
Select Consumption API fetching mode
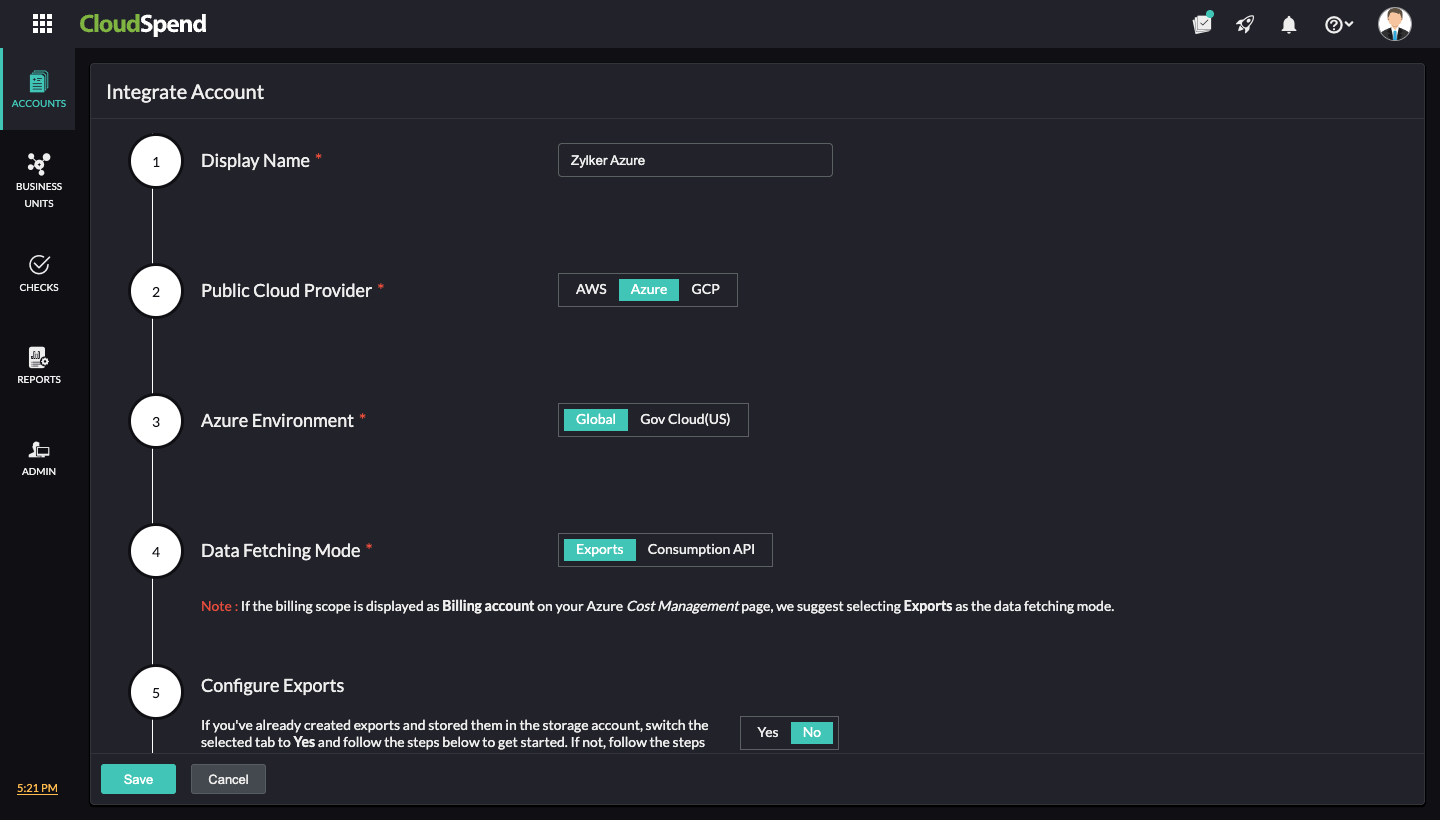(701, 549)
